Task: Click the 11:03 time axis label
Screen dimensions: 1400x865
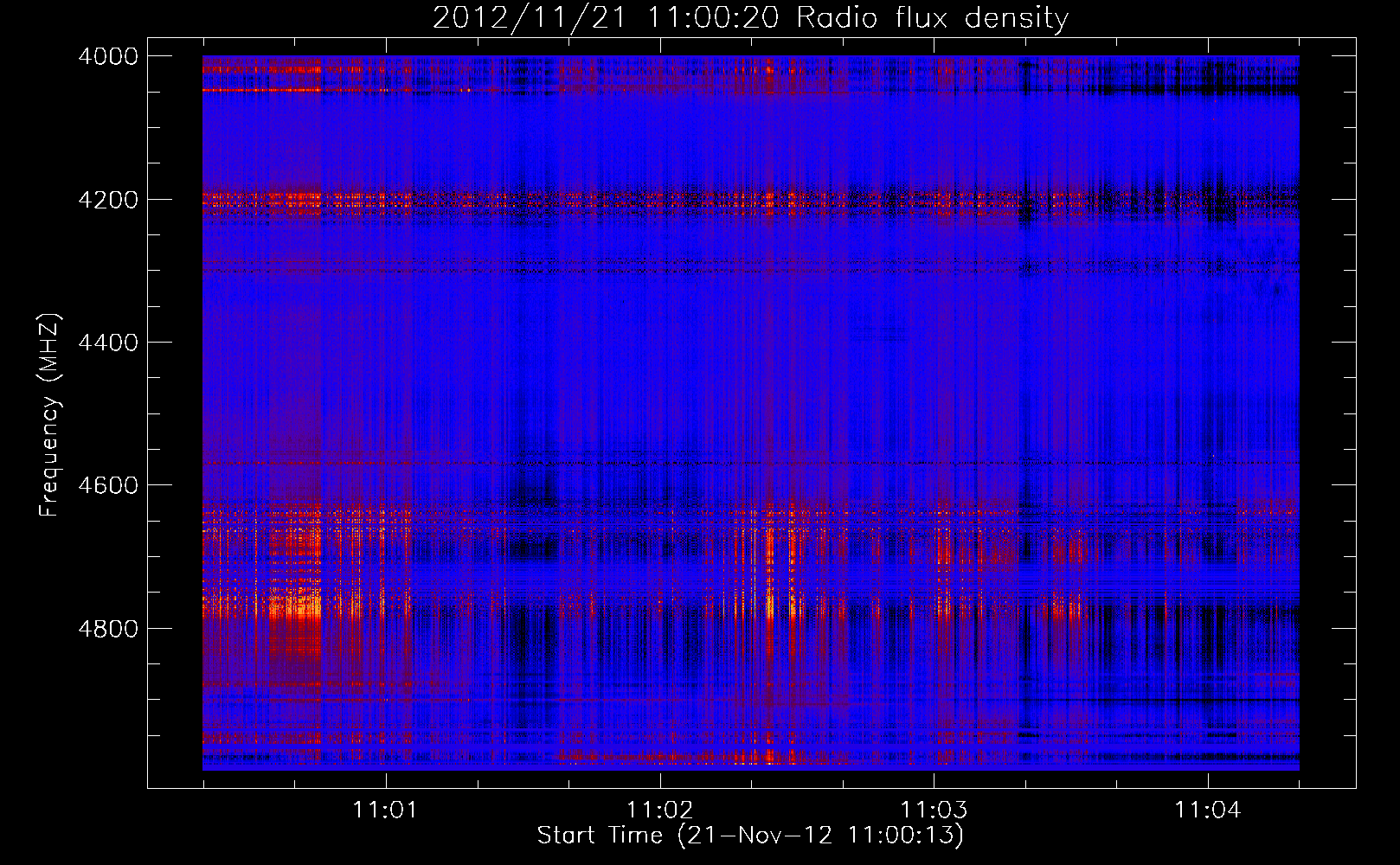Action: [934, 810]
